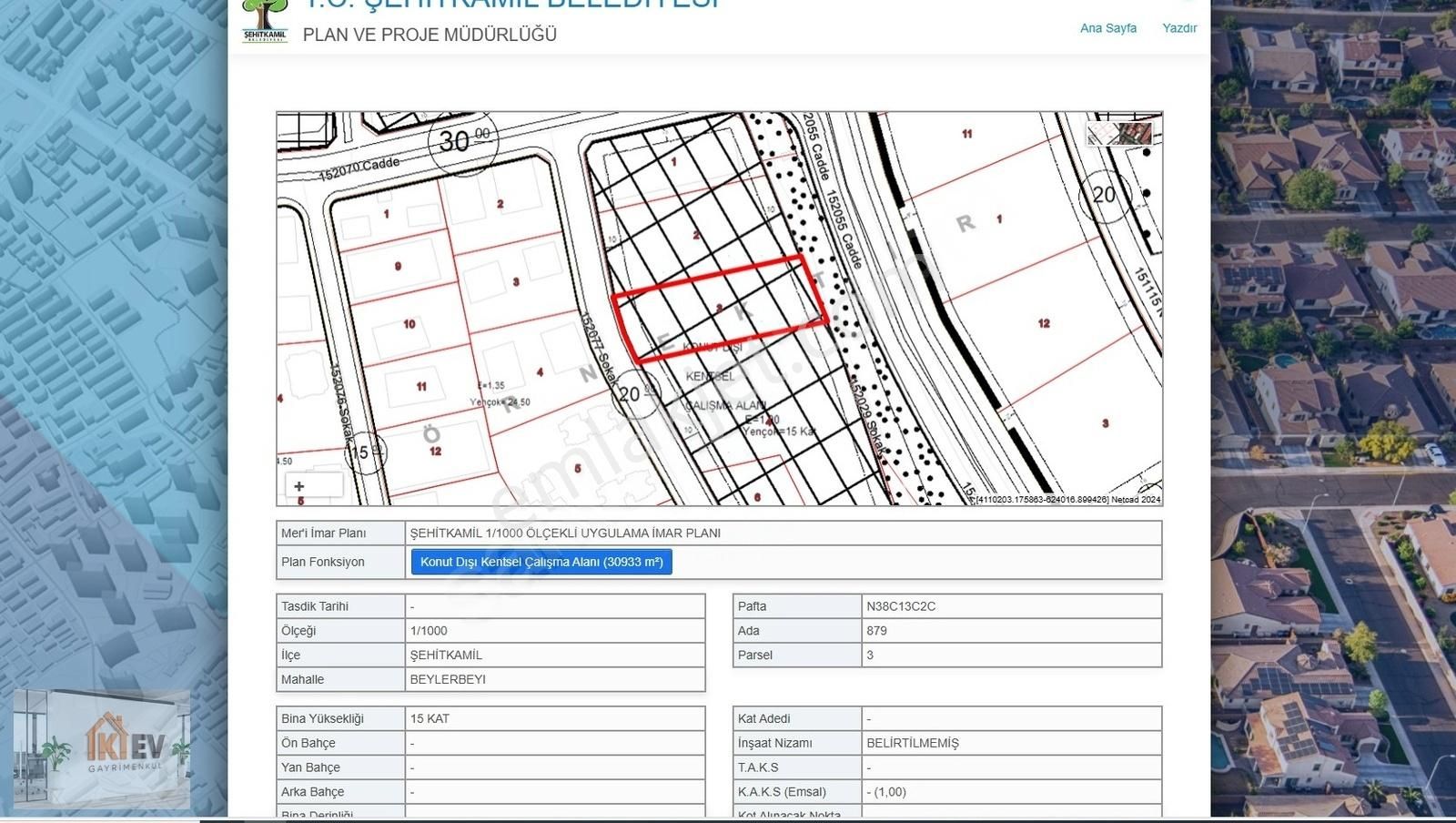Select the text 'PLAN VE PROJE MÜDÜRLÜĞÜ'
The height and width of the screenshot is (823, 1456).
click(430, 35)
